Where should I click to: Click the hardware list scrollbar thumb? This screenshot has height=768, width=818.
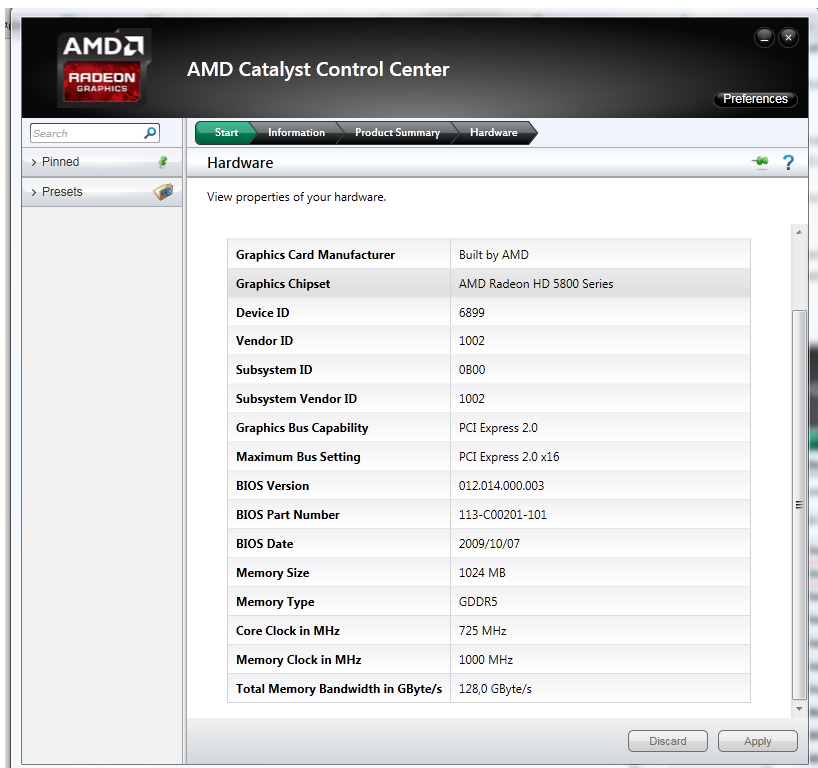[799, 505]
